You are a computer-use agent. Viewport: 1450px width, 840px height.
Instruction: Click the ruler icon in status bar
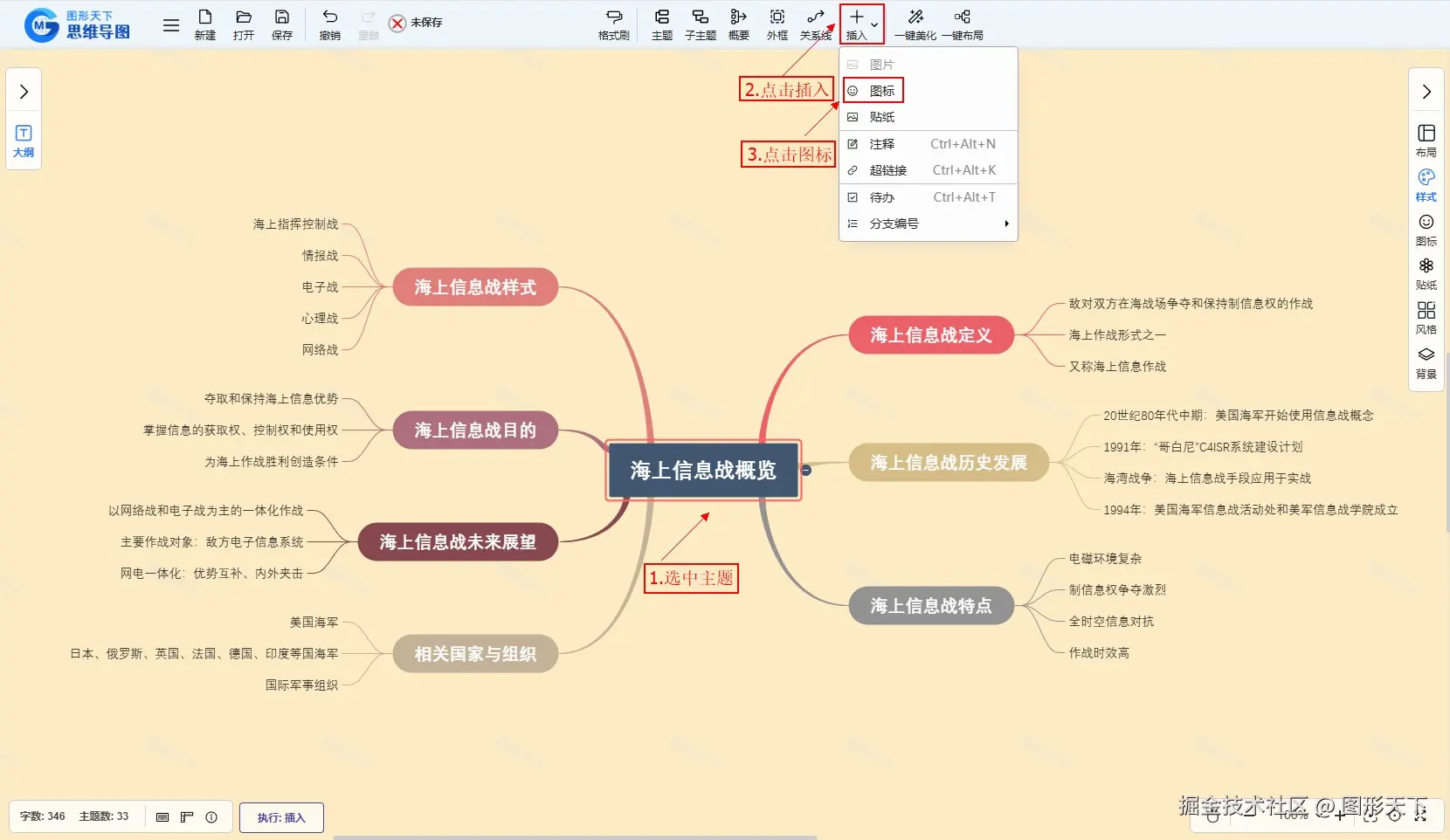click(187, 817)
